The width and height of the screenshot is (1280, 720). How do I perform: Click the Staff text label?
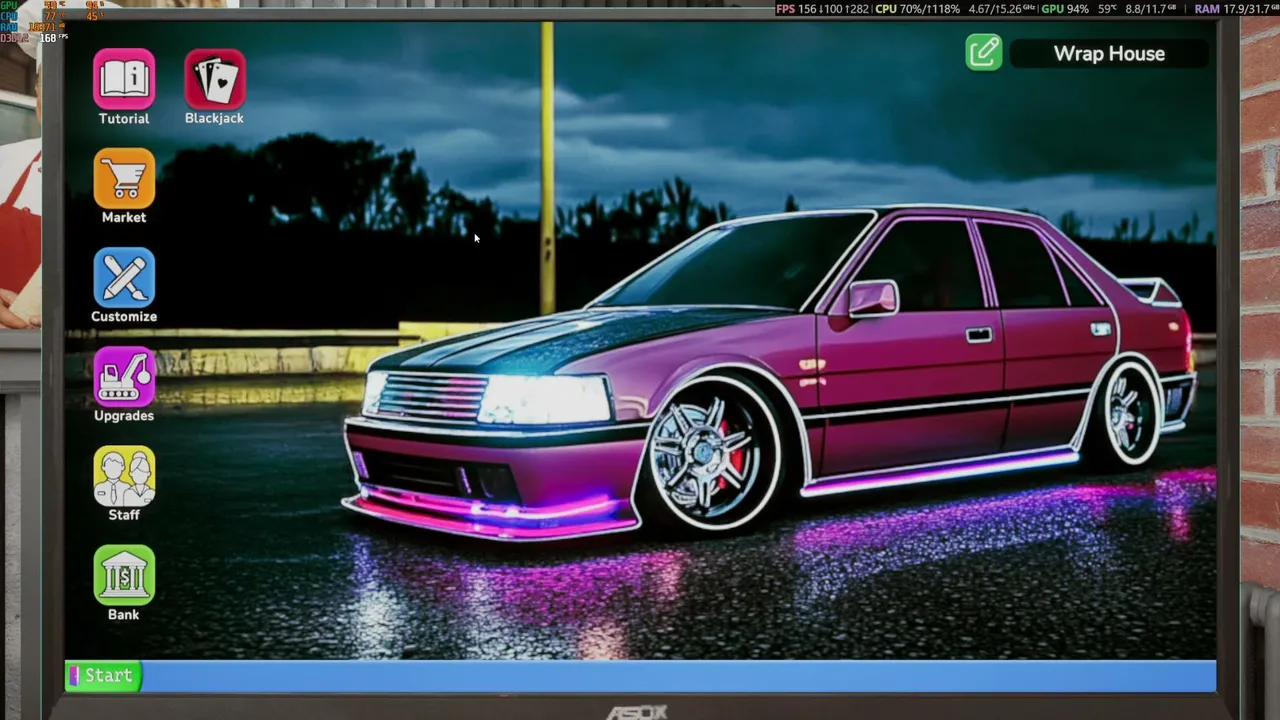point(124,514)
